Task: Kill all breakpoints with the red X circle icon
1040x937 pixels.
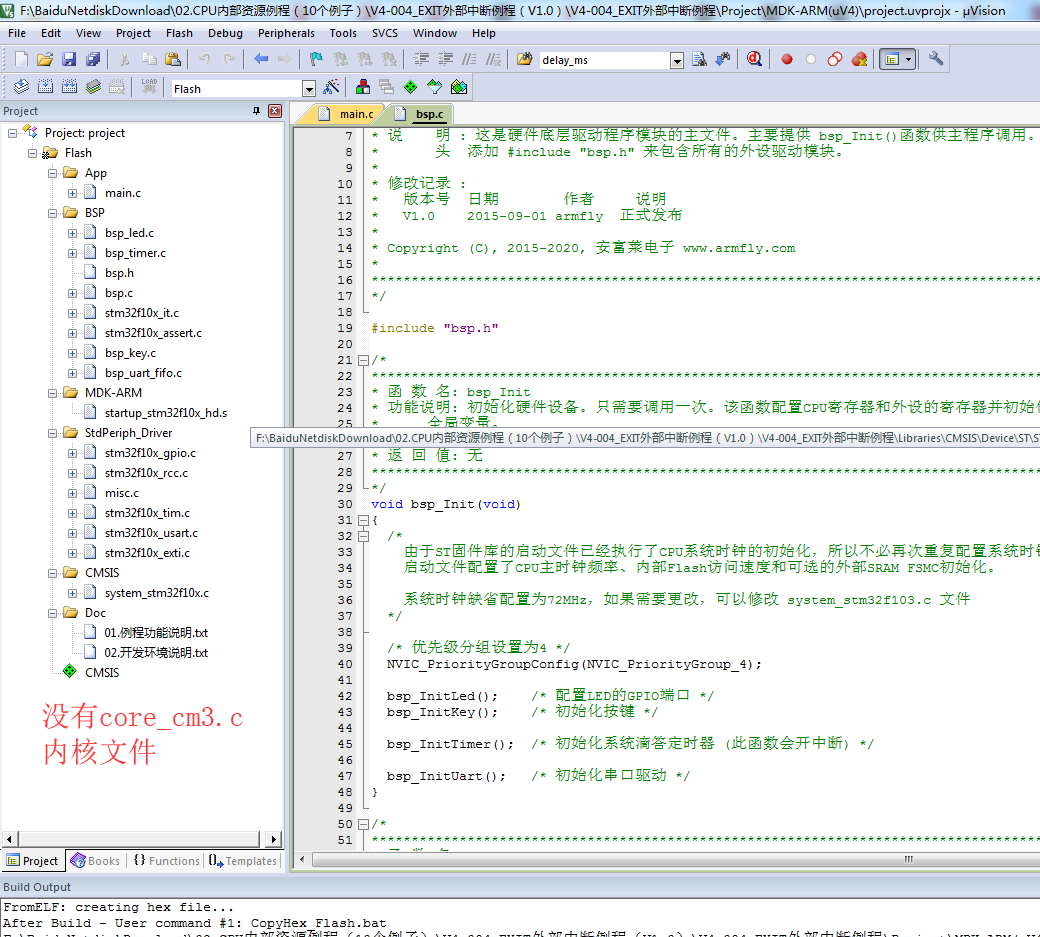Action: 860,60
